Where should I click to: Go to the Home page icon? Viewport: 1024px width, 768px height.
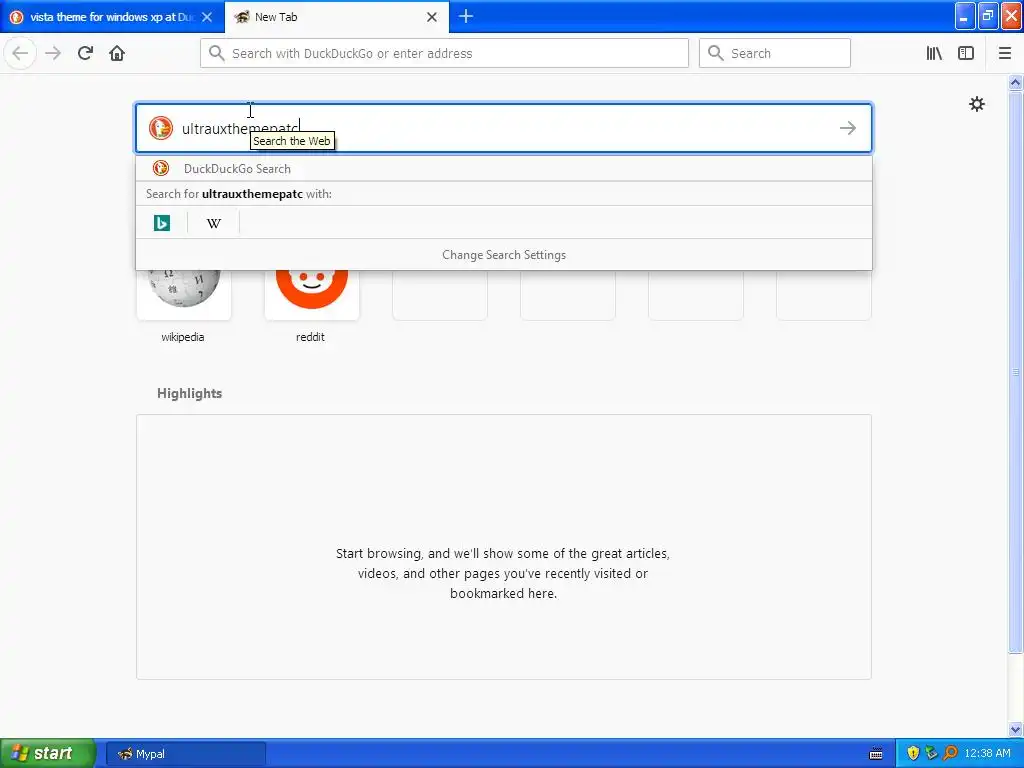[117, 53]
